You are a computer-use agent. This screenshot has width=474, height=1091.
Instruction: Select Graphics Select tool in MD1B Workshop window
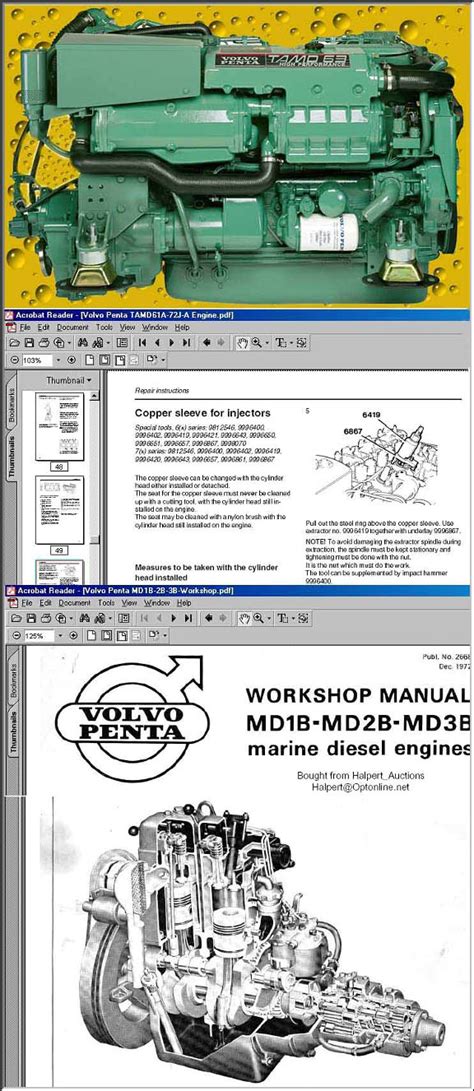tap(303, 618)
